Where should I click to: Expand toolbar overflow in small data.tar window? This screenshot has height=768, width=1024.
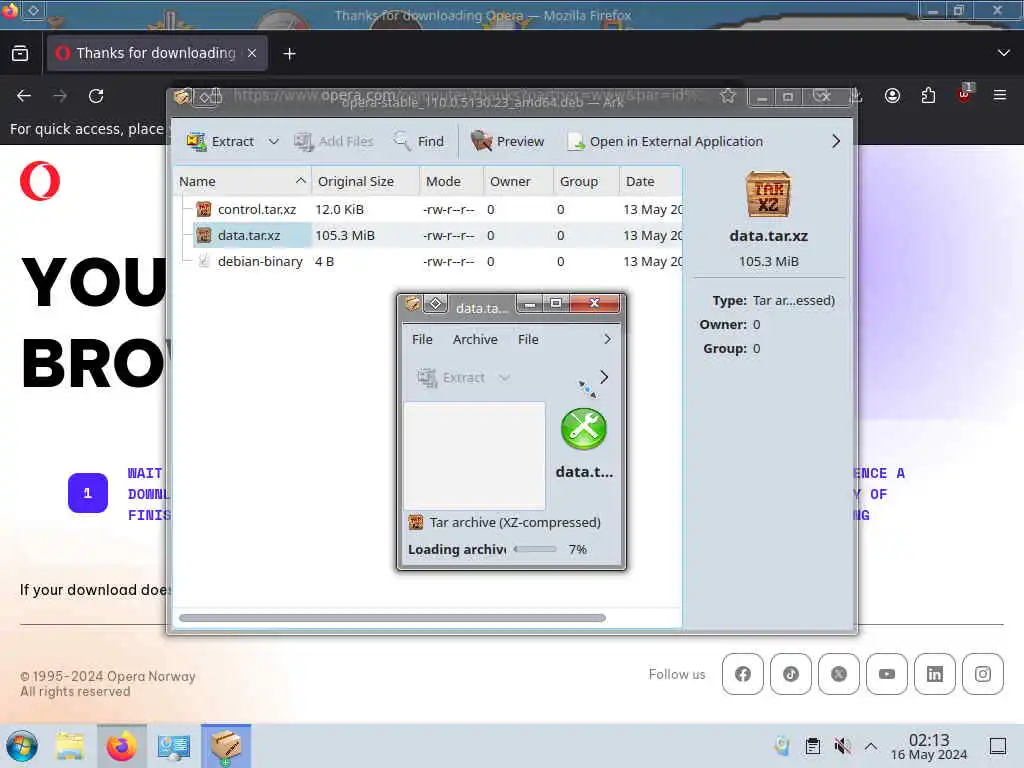point(604,377)
